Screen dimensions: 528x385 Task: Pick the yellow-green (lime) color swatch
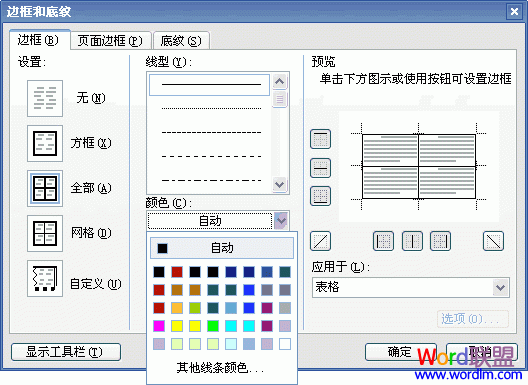195,308
